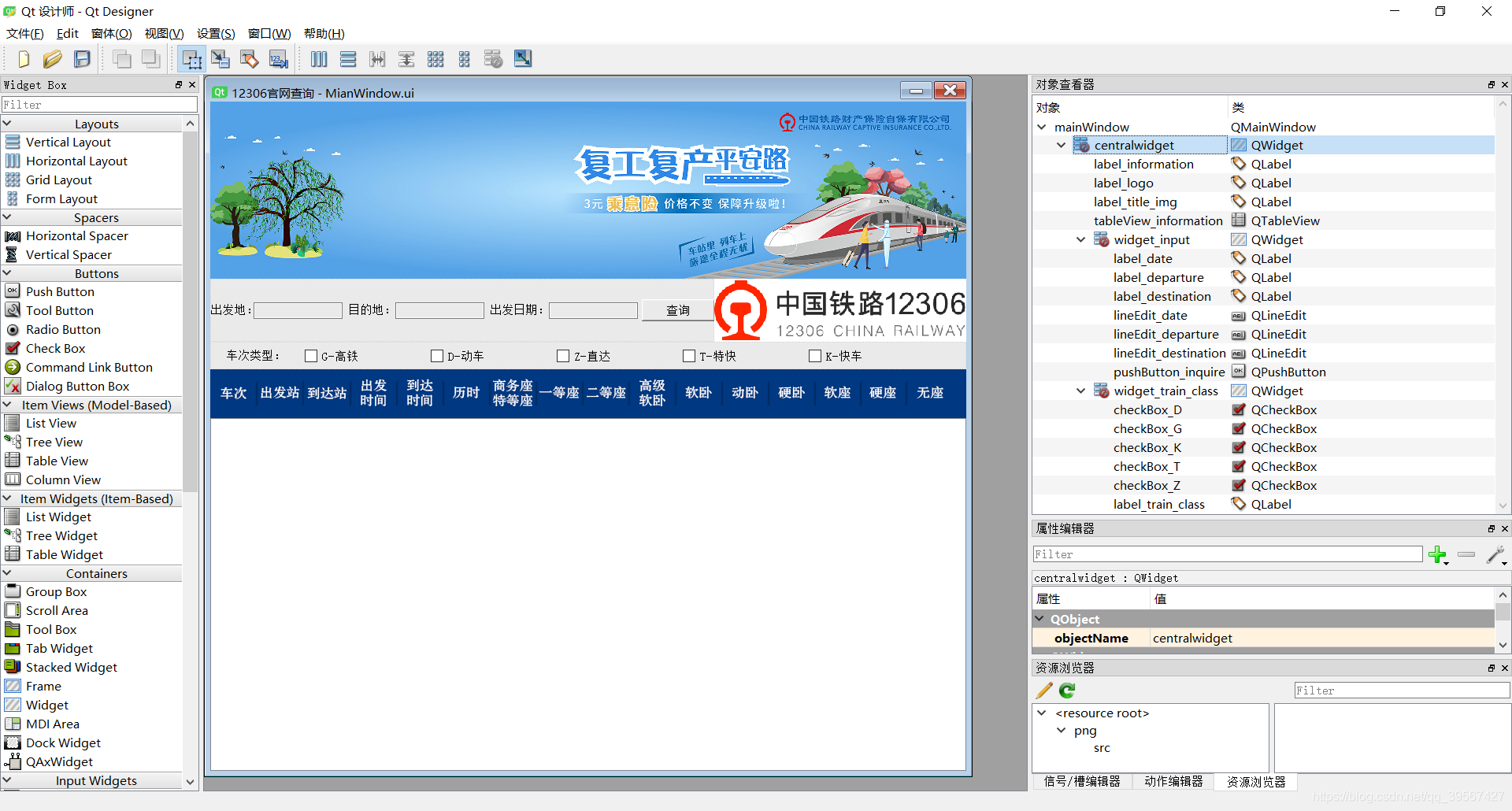1512x811 pixels.
Task: Click the property editor vertical scrollbar
Action: (x=1503, y=612)
